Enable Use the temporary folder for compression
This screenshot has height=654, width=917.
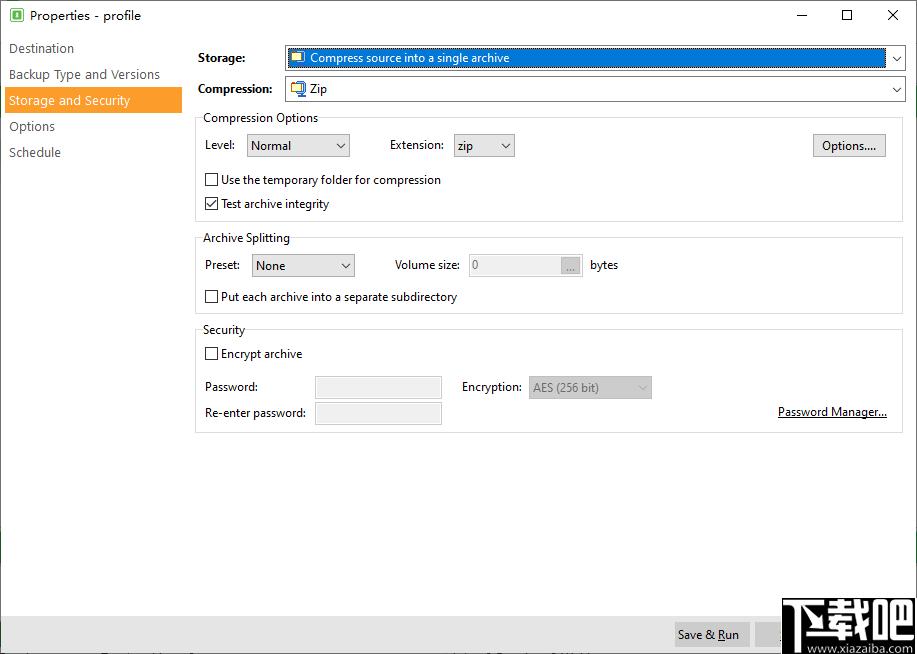(212, 180)
